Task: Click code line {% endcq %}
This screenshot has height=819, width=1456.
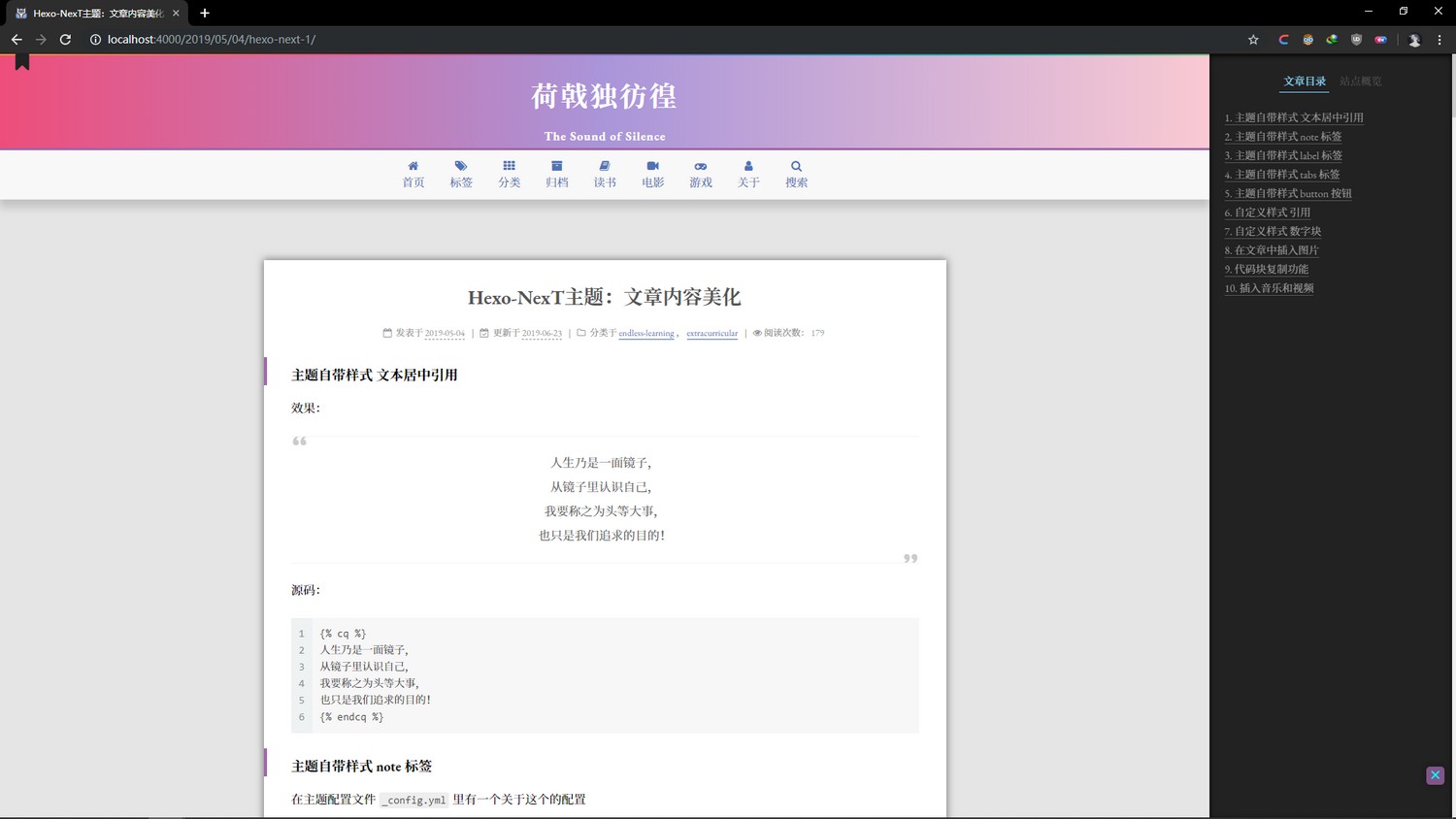Action: (351, 717)
